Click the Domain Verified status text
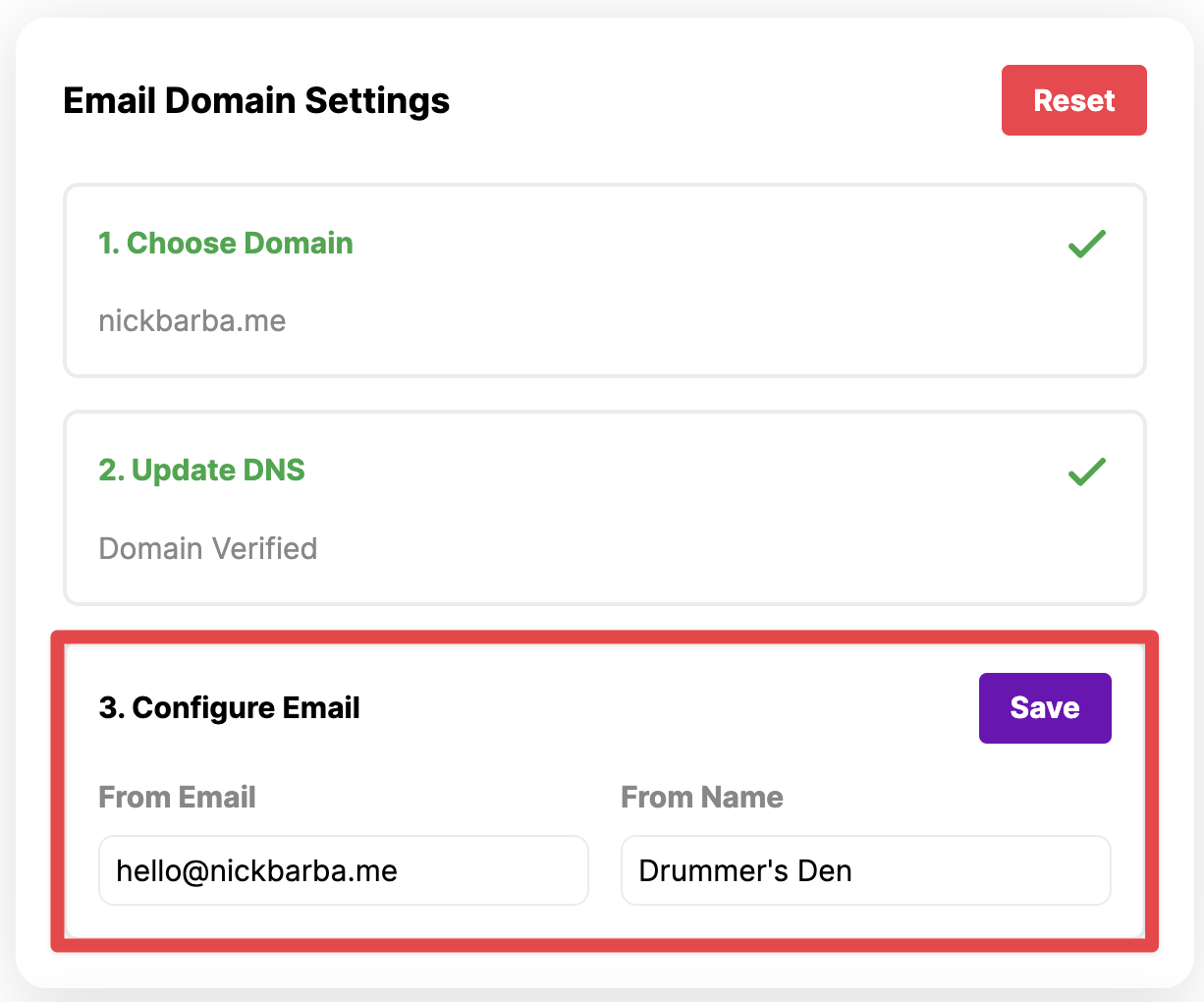This screenshot has height=1002, width=1204. pyautogui.click(x=208, y=548)
